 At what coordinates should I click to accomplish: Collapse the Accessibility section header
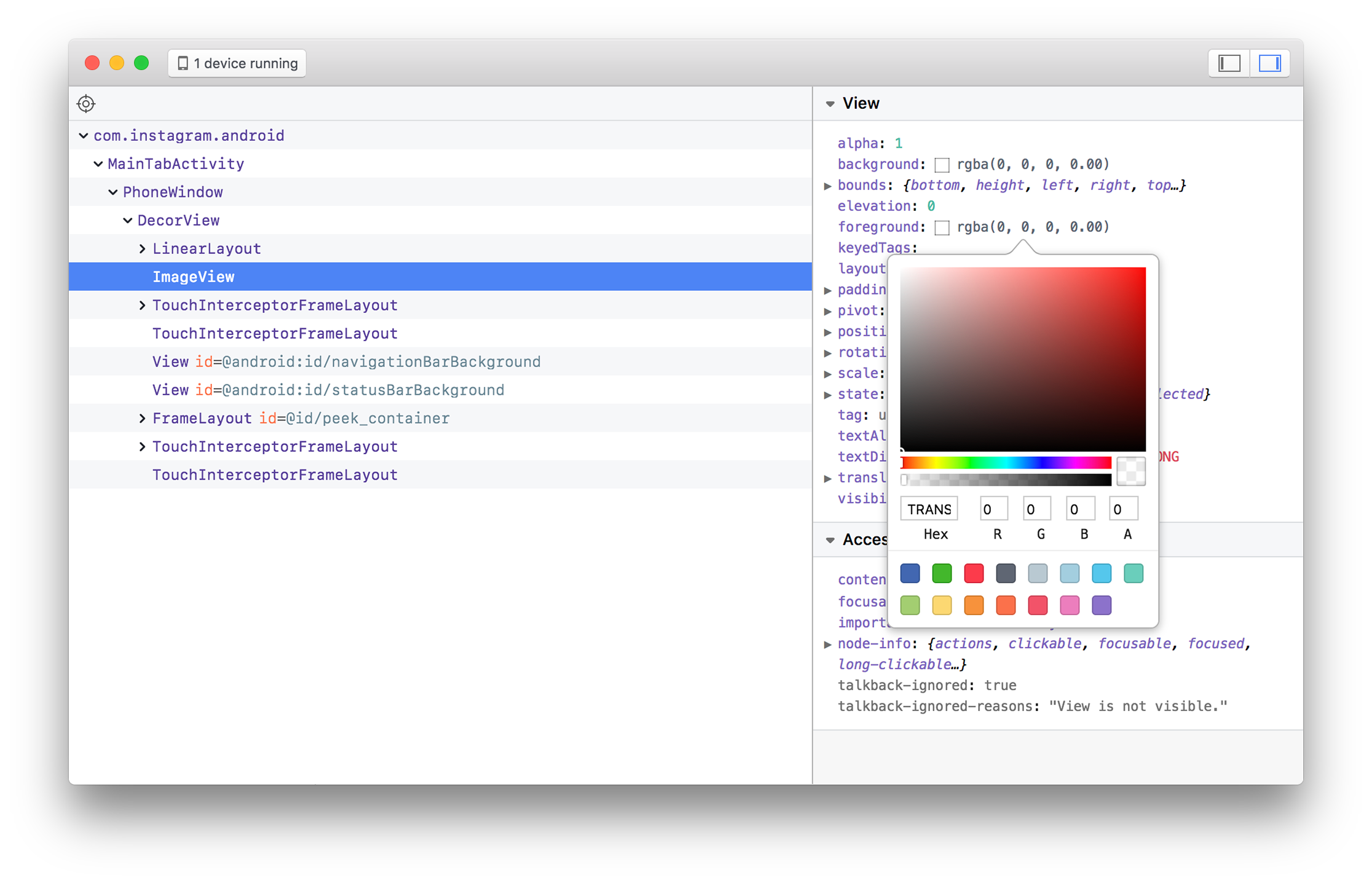coord(830,539)
